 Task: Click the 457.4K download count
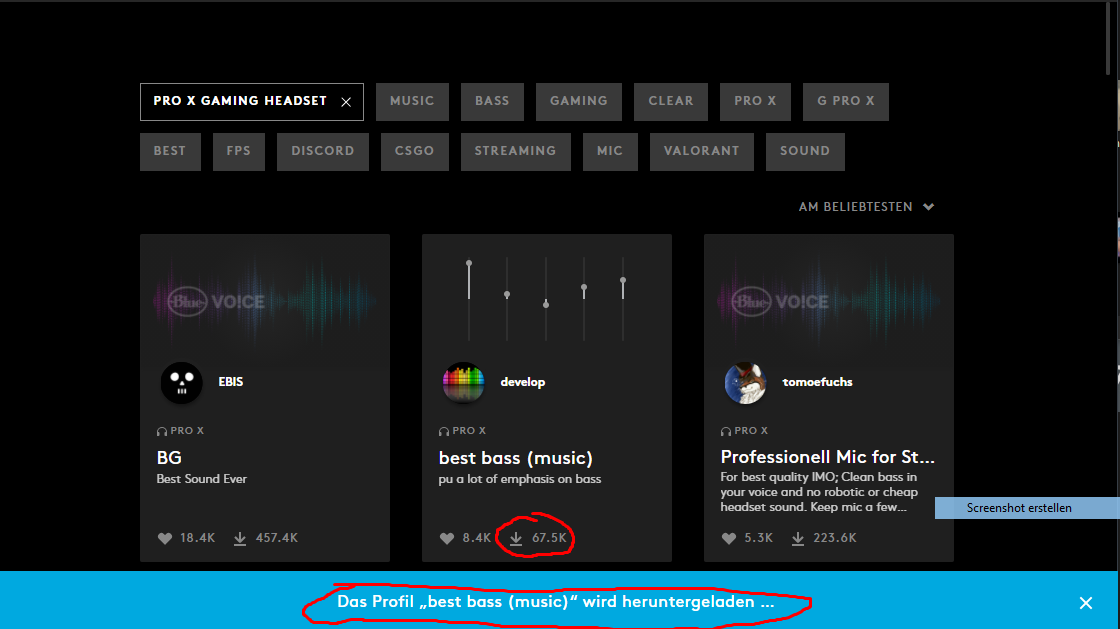(x=276, y=538)
